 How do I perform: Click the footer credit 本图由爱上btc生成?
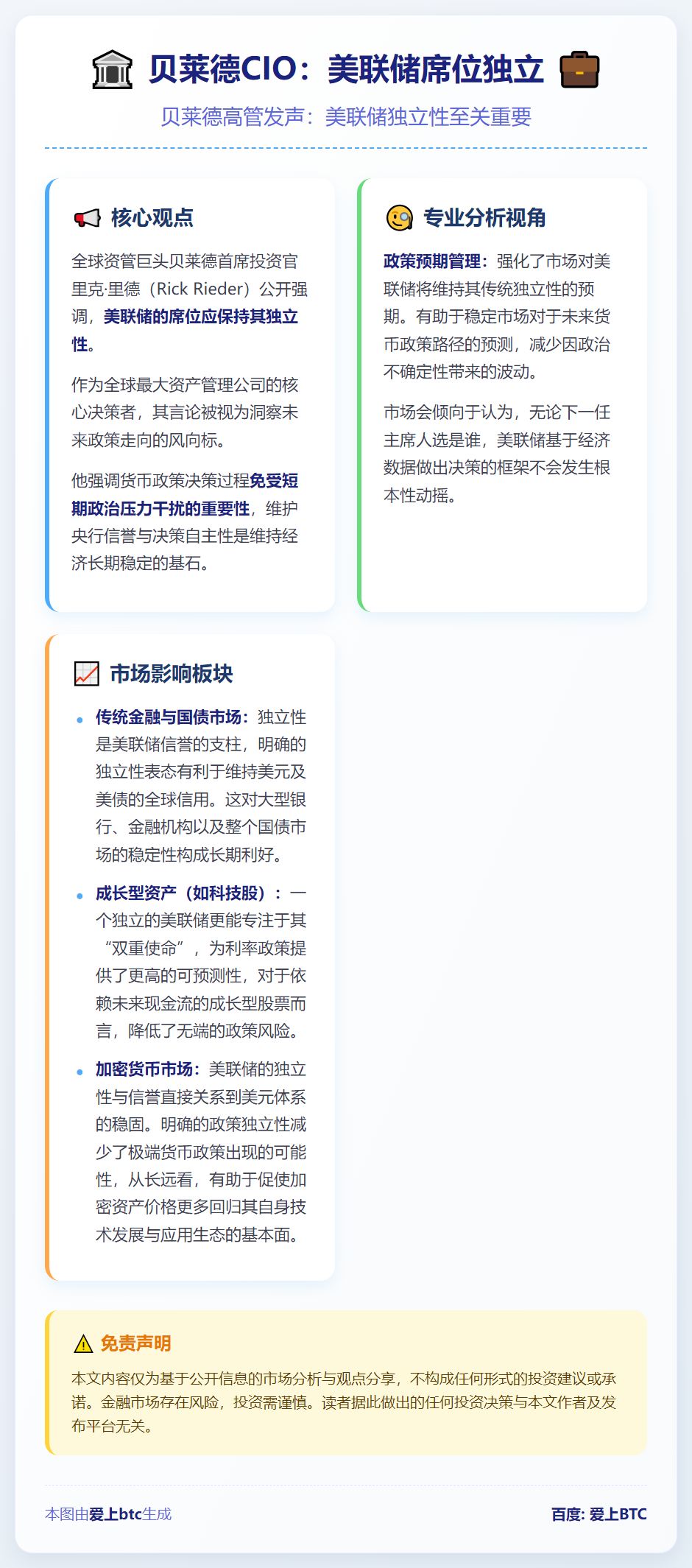click(x=108, y=1514)
